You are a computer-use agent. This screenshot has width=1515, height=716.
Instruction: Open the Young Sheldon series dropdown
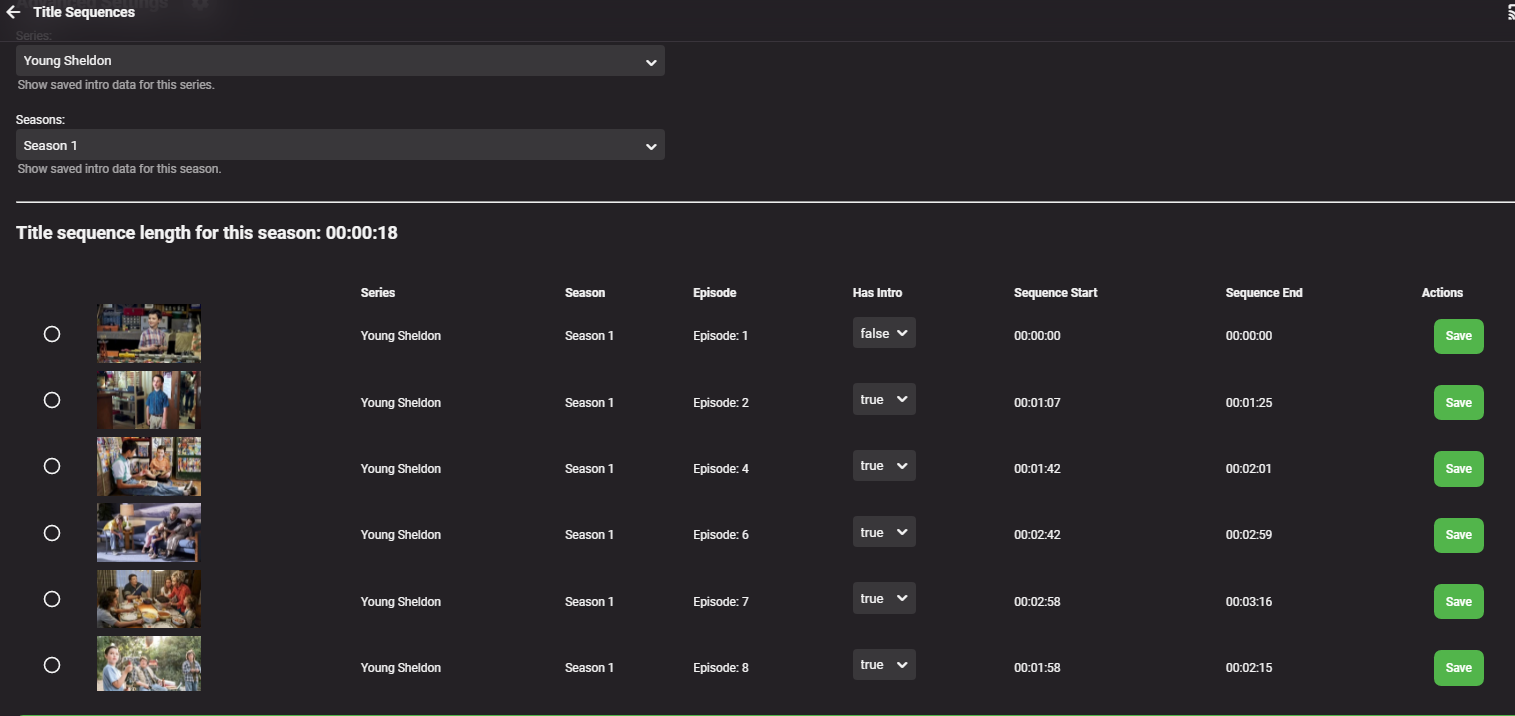click(340, 61)
